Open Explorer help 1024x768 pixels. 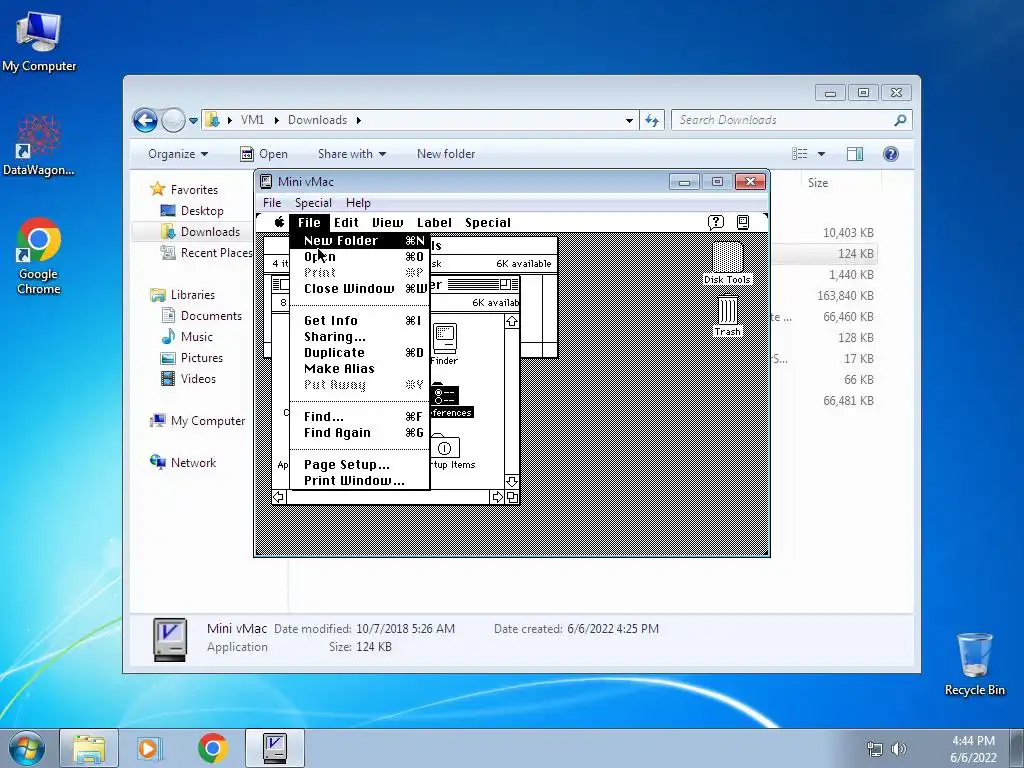(x=891, y=154)
